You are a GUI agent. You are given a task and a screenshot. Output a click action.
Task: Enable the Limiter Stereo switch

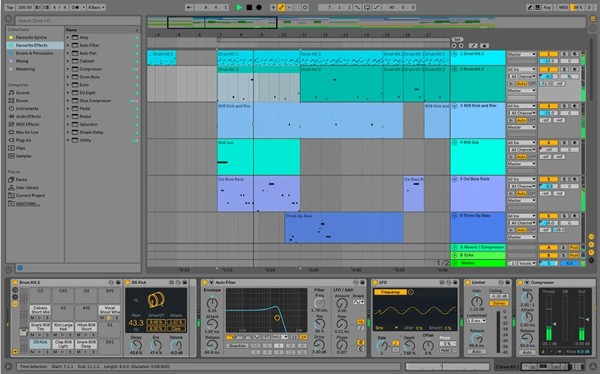[499, 303]
